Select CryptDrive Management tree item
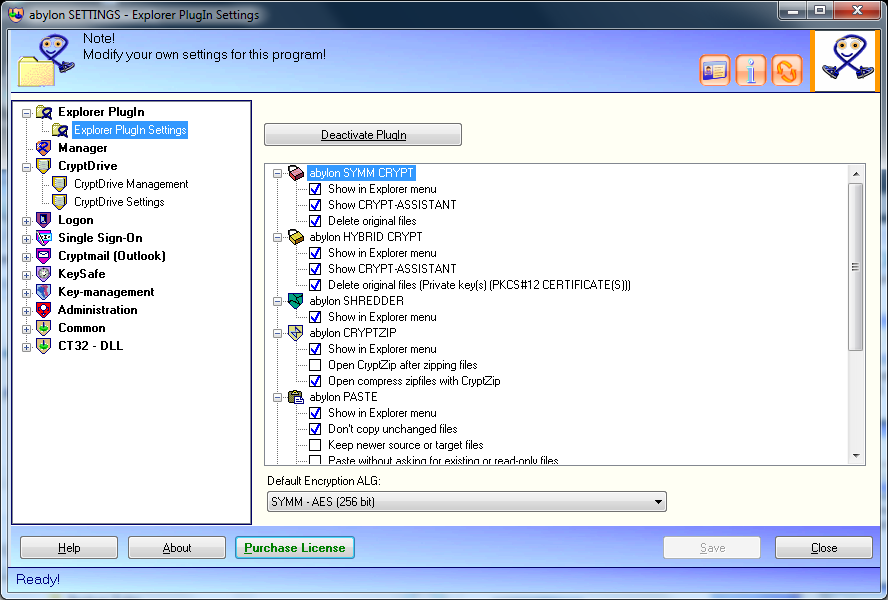Screen dimensions: 888x600 (x=131, y=184)
